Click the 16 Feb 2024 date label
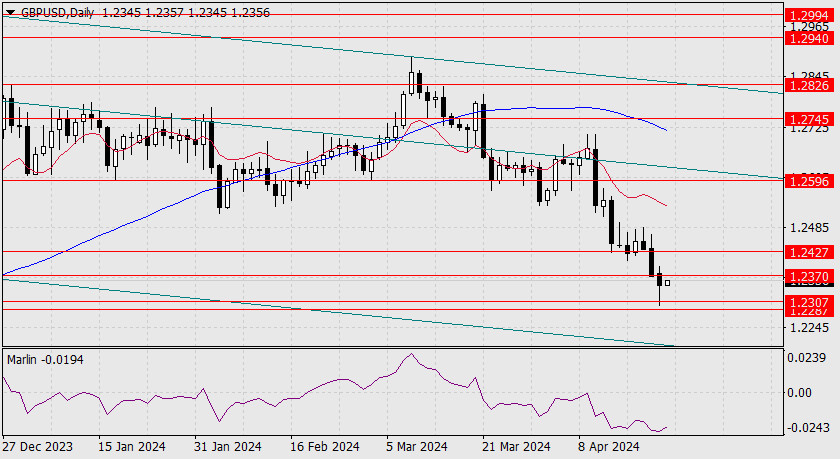 [324, 446]
